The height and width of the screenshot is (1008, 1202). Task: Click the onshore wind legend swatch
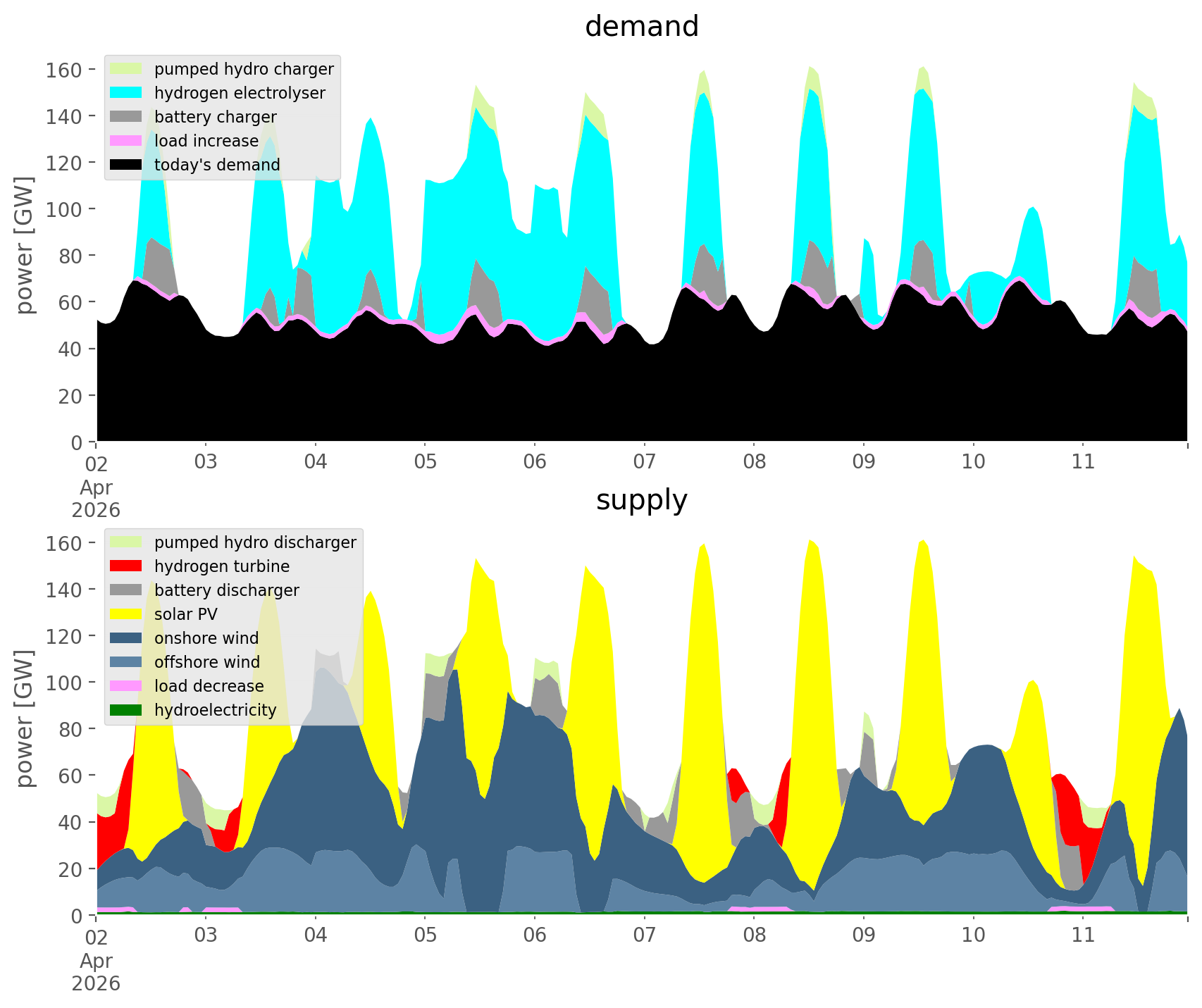(x=126, y=638)
